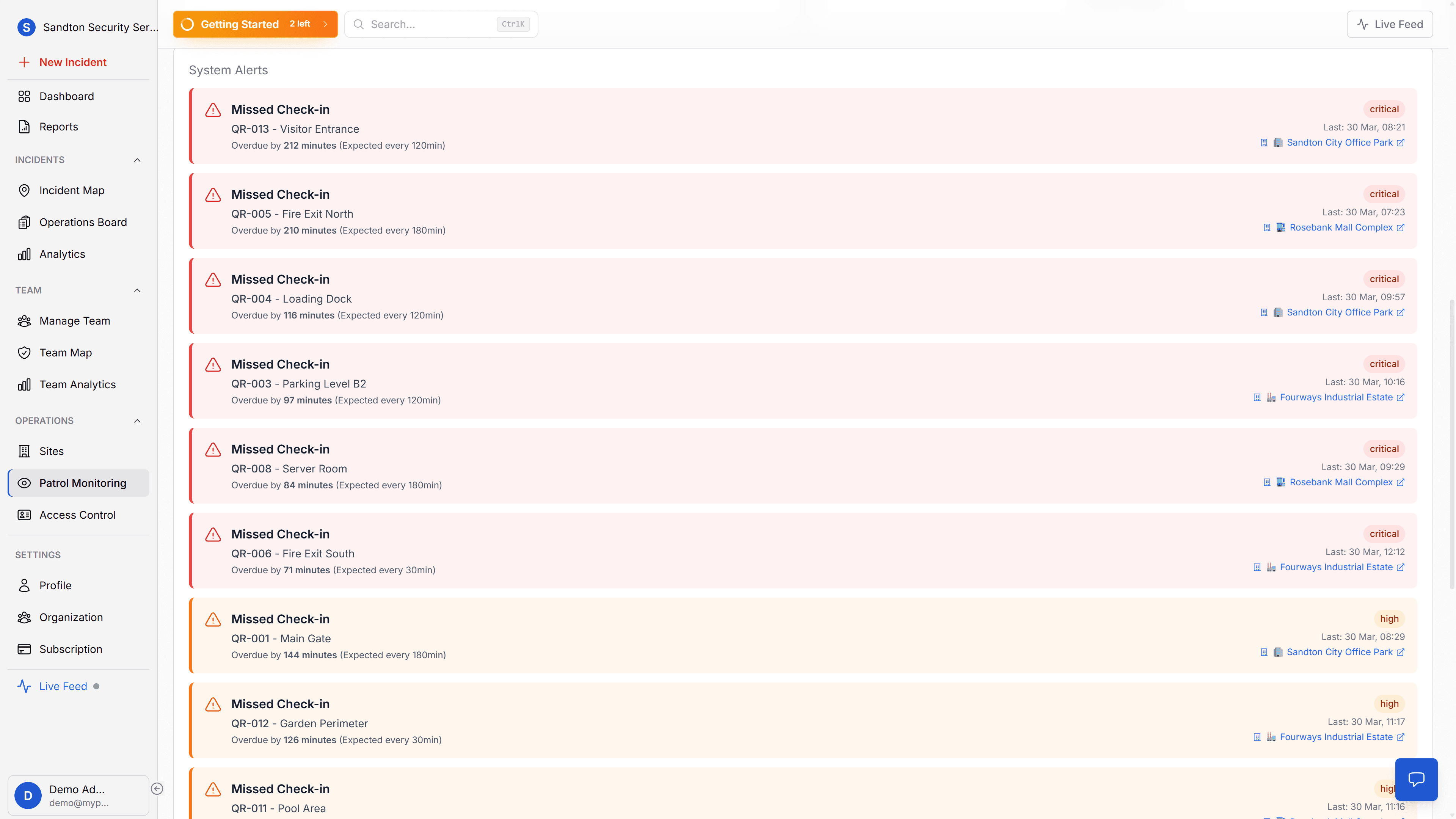Open the Manage Team page
The image size is (1456, 819).
78,321
